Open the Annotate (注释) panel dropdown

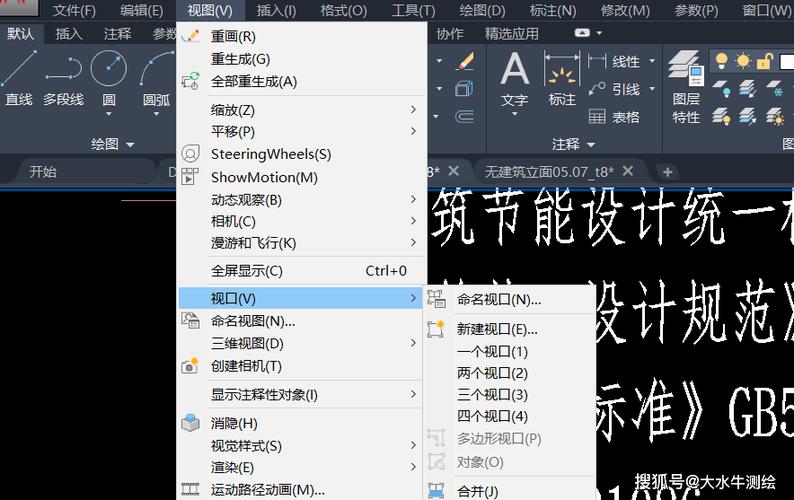[590, 145]
